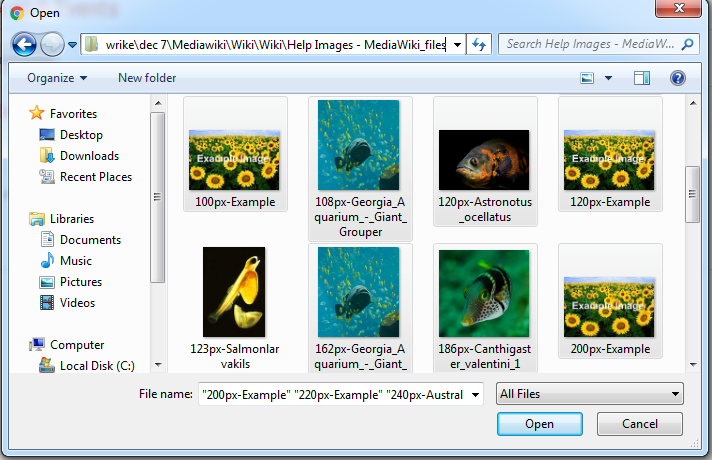The height and width of the screenshot is (460, 712).
Task: Click the Videos filmstrip icon
Action: pyautogui.click(x=47, y=303)
